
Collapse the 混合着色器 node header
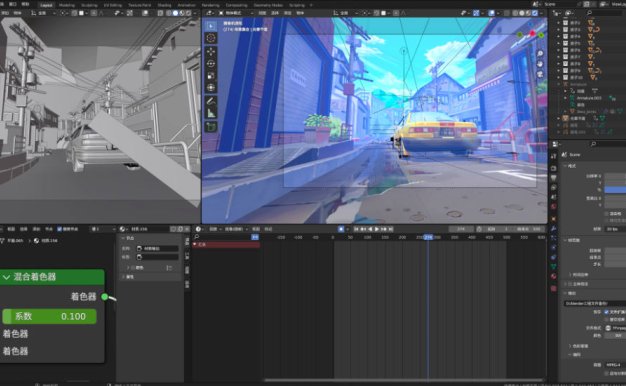pos(6,277)
